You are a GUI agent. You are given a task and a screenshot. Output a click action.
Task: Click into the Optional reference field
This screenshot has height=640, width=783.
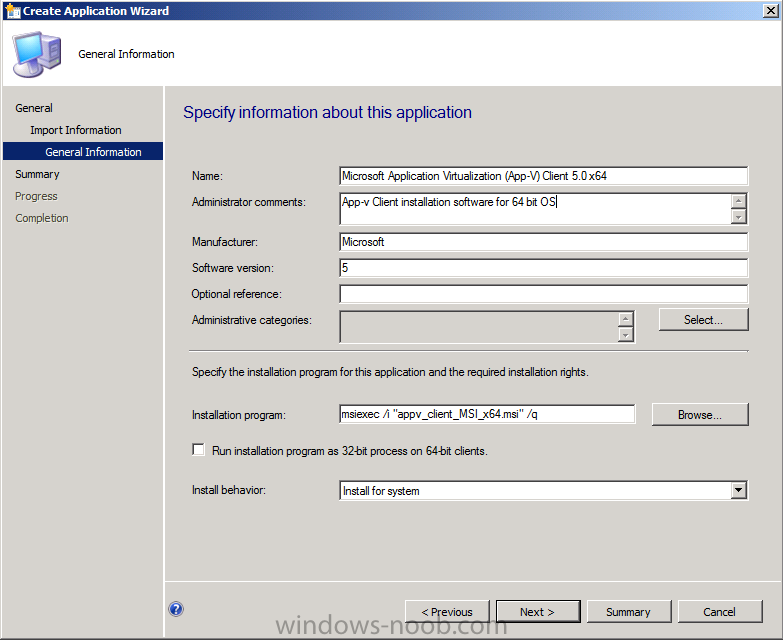click(543, 294)
